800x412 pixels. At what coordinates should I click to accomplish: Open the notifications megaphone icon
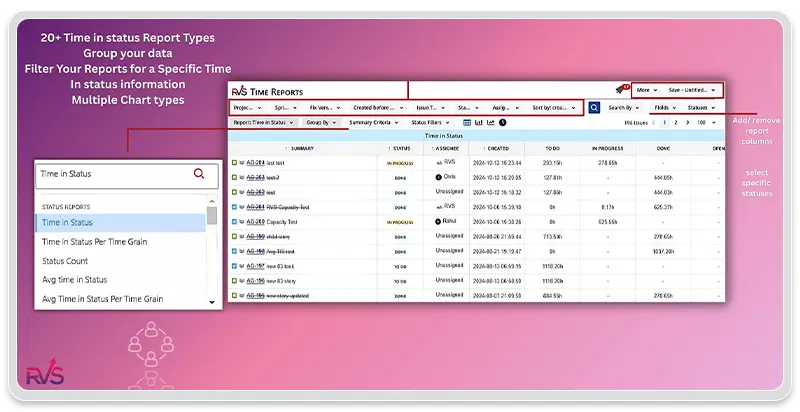621,89
